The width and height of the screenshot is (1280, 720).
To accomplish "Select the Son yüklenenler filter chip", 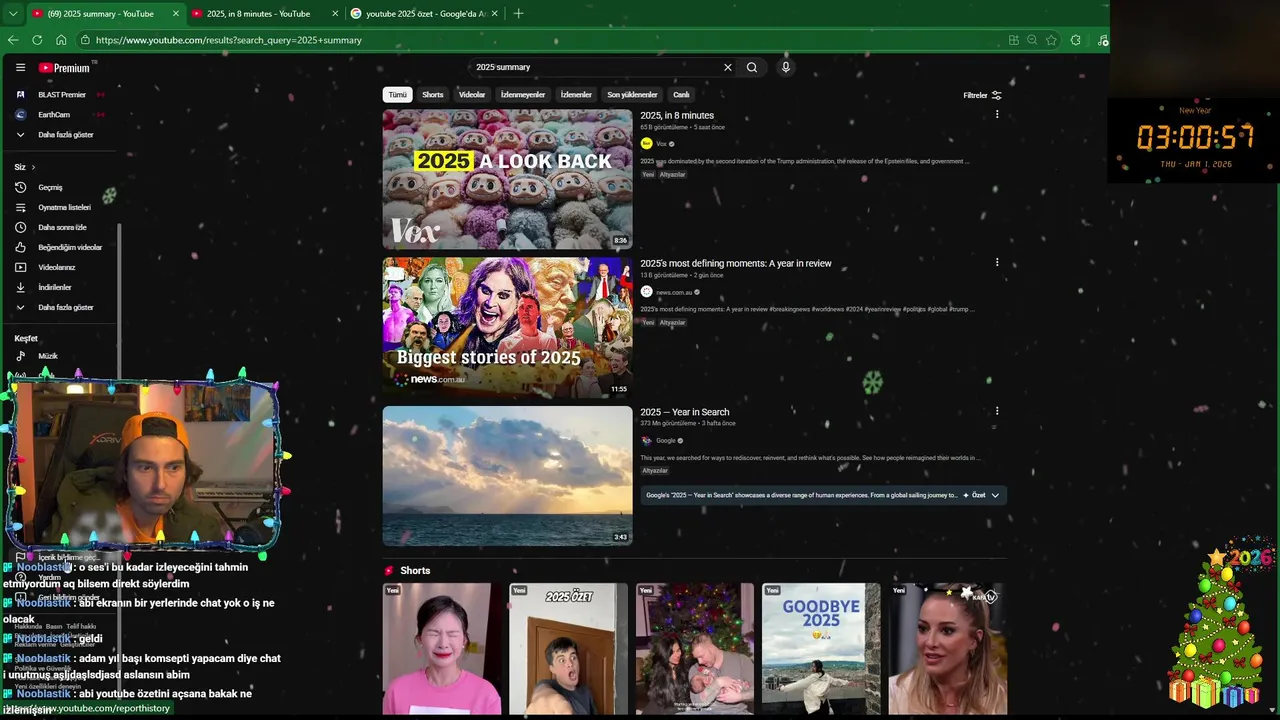I will pyautogui.click(x=632, y=95).
